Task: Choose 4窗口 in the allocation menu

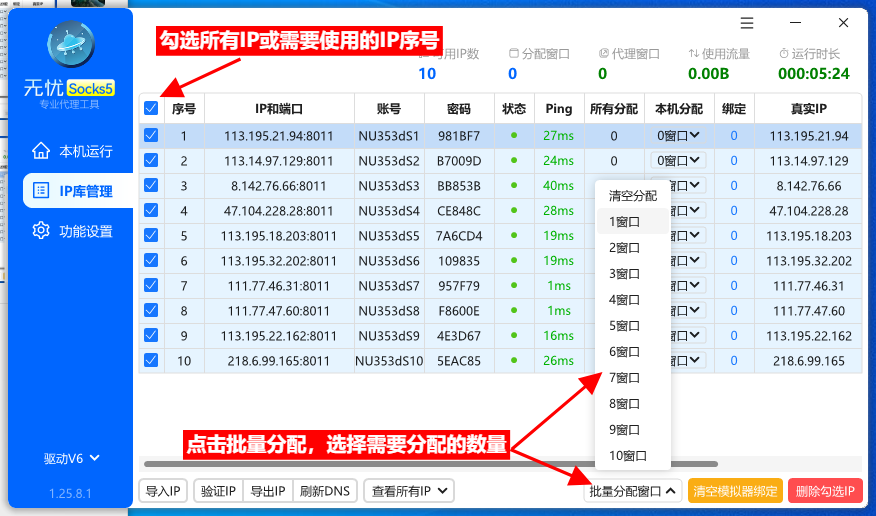Action: tap(632, 299)
